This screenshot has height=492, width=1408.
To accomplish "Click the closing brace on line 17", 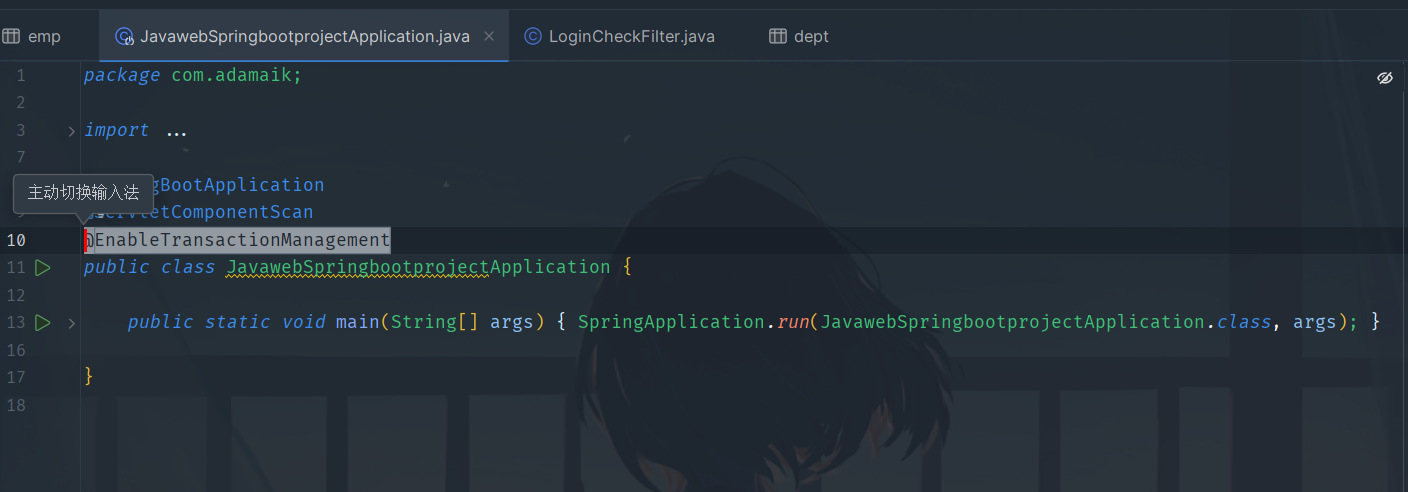I will pos(89,376).
